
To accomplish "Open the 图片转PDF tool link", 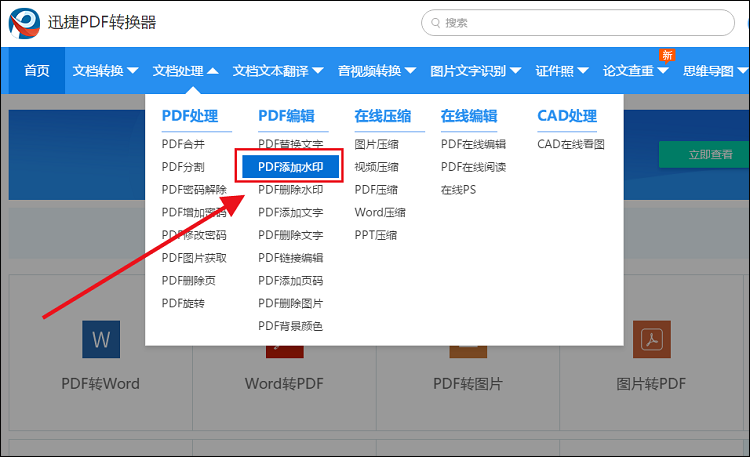I will click(651, 384).
